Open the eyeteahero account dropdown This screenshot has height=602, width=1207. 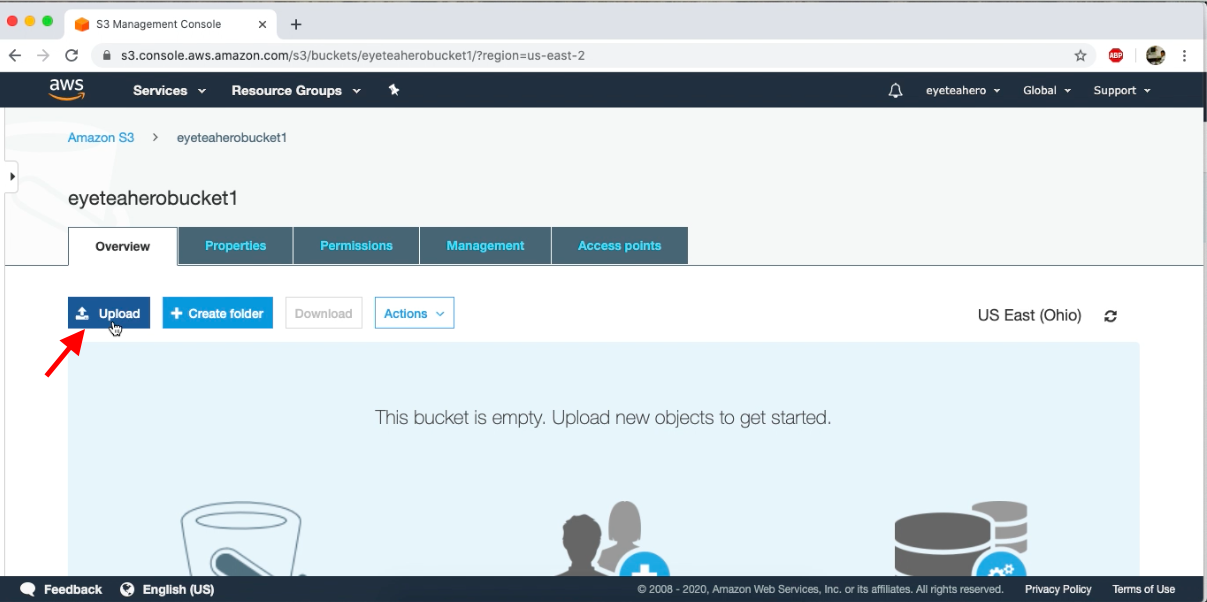(963, 90)
